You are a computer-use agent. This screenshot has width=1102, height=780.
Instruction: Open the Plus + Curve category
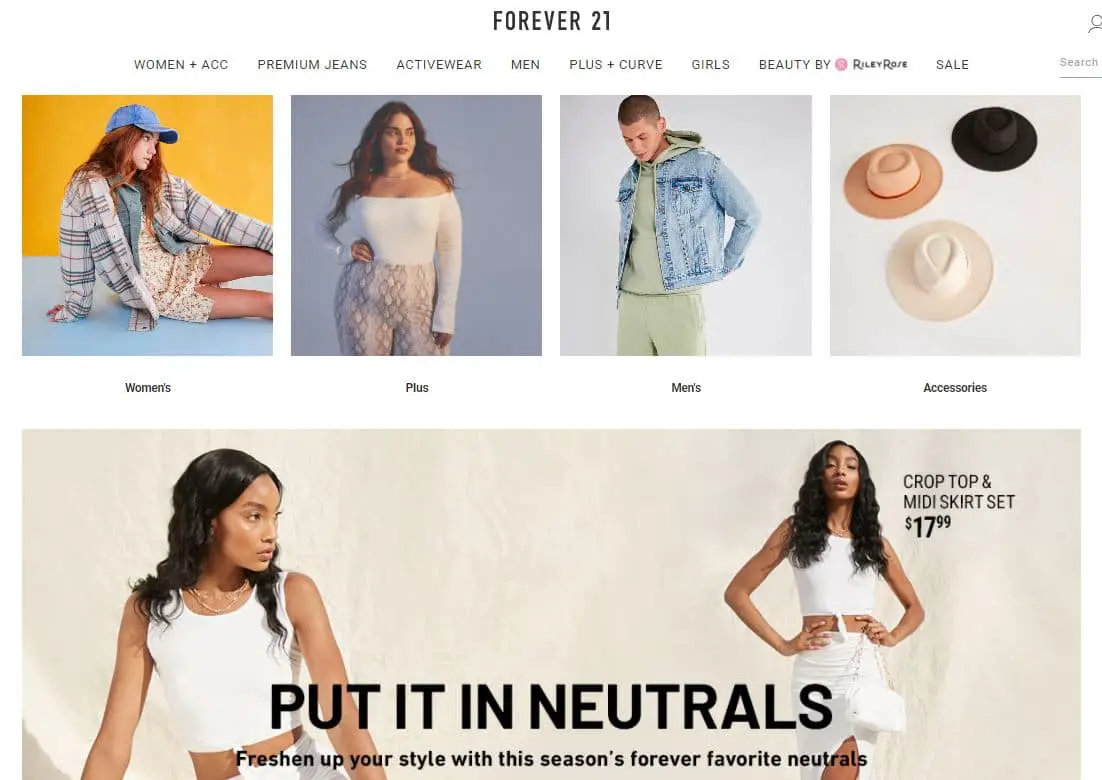[x=616, y=65]
